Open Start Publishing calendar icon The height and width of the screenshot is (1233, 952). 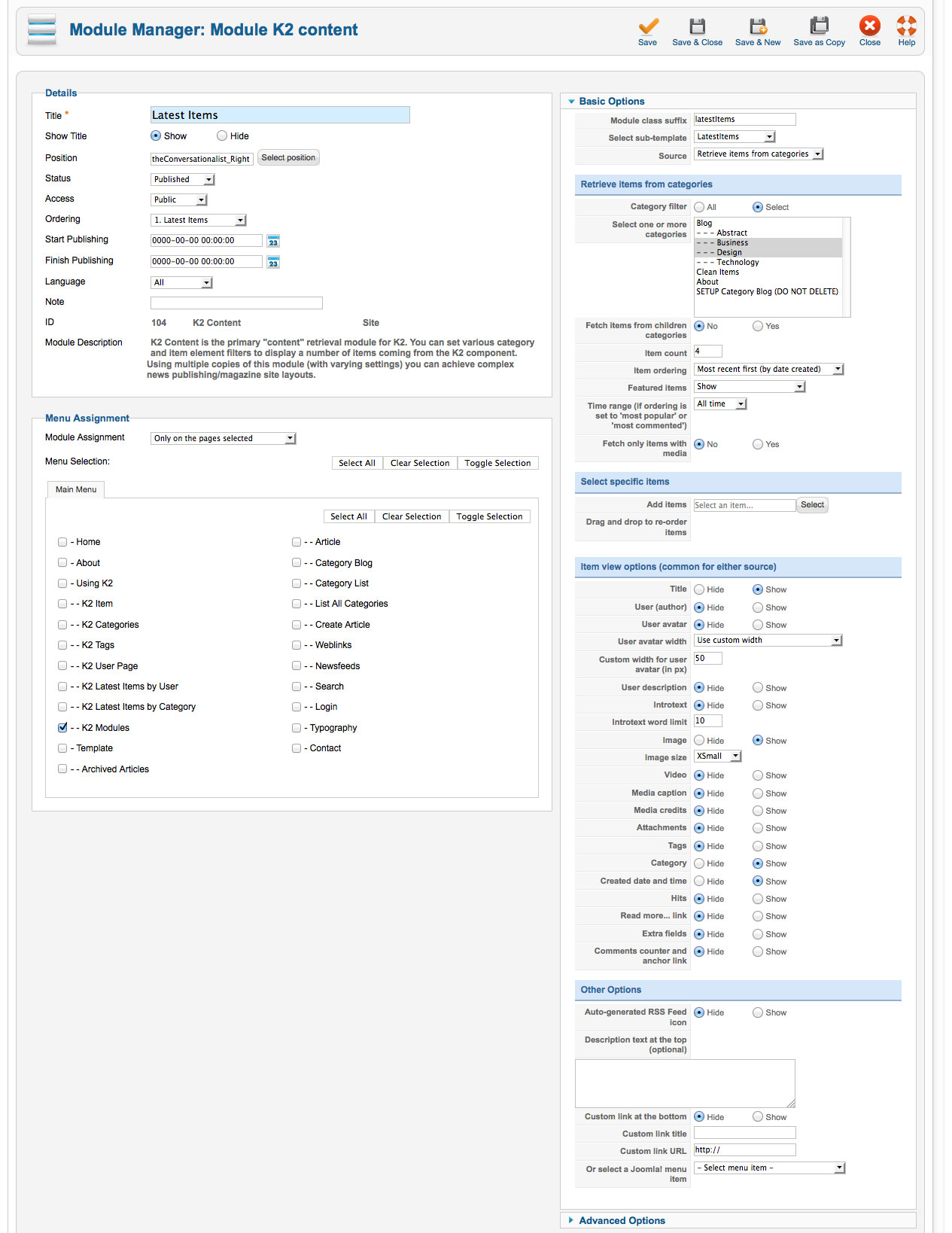point(273,241)
